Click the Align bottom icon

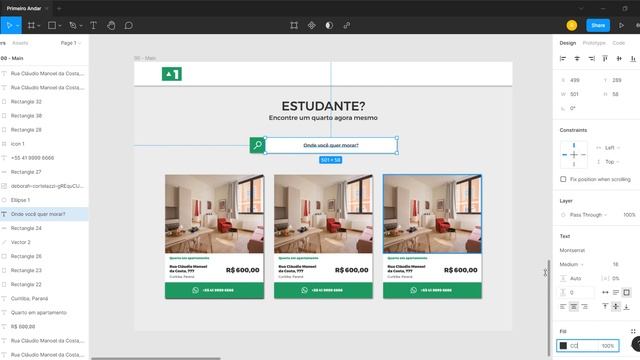(633, 59)
